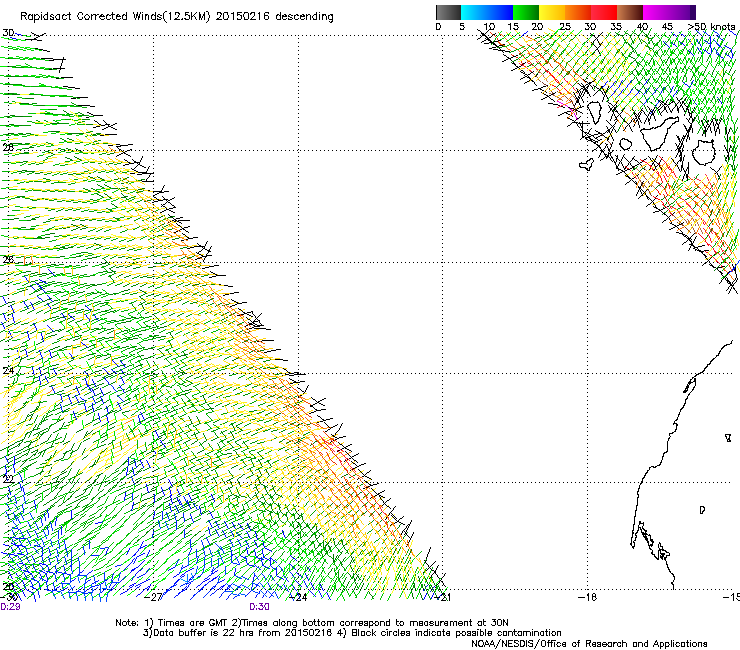This screenshot has height=650, width=740.
Task: Click the small El Hierro island outline
Action: 586,164
